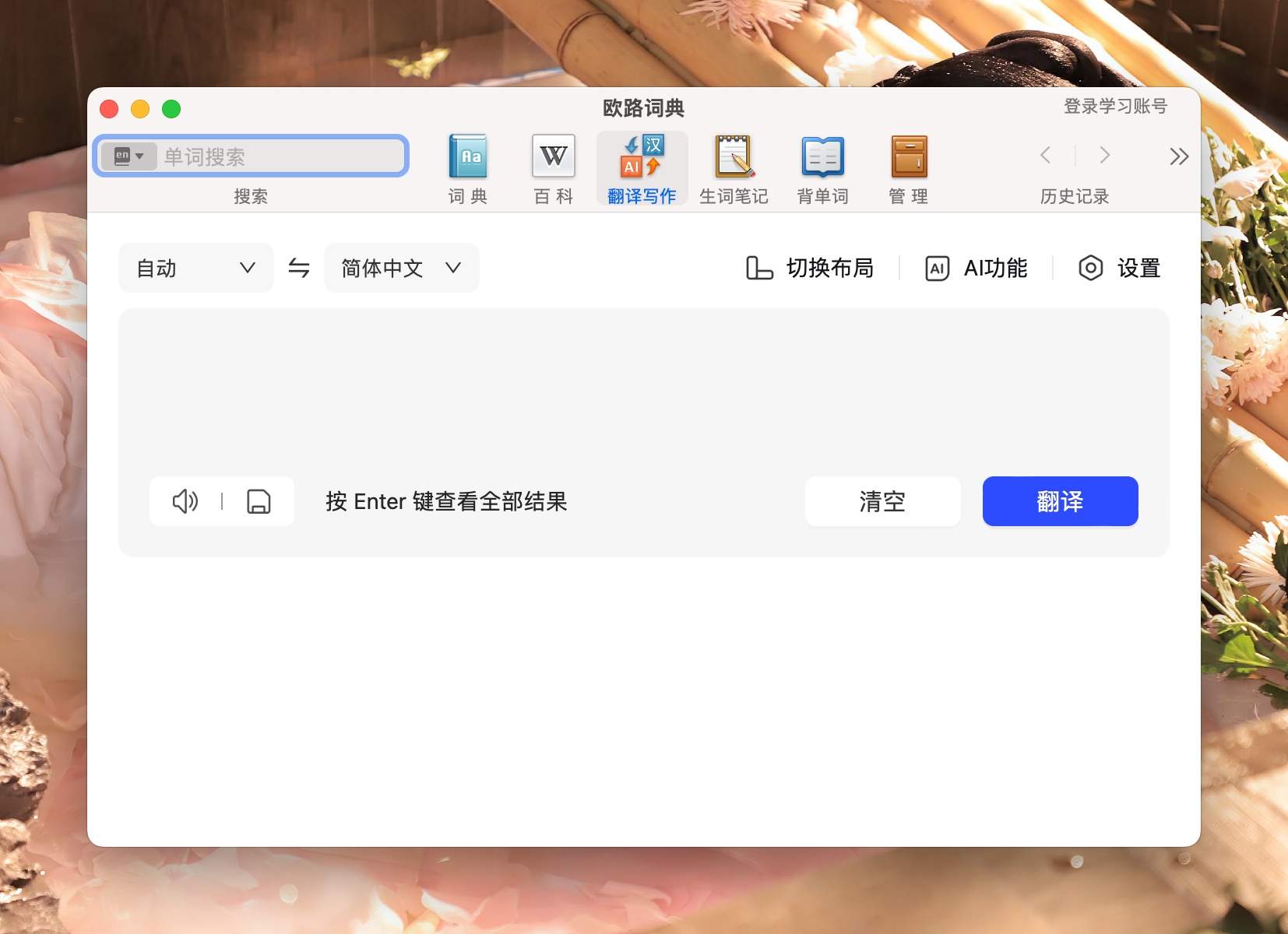Open 切换布局 to change the layout
The width and height of the screenshot is (1288, 934).
click(811, 268)
